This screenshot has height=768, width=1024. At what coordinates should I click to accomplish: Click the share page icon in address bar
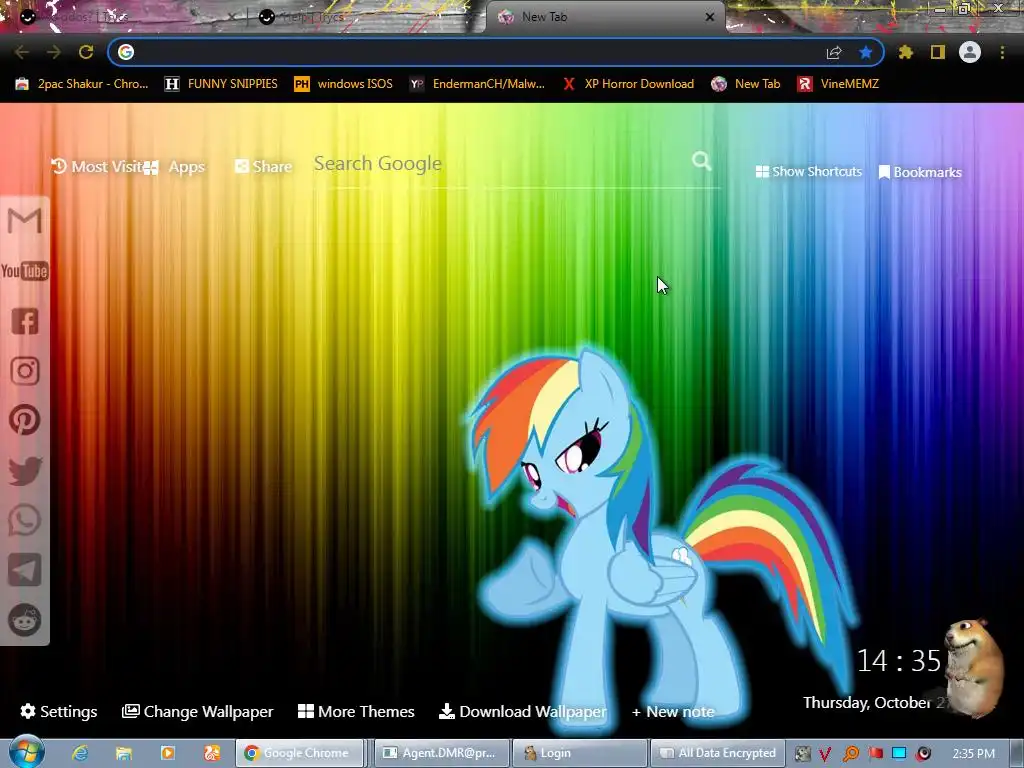(834, 52)
